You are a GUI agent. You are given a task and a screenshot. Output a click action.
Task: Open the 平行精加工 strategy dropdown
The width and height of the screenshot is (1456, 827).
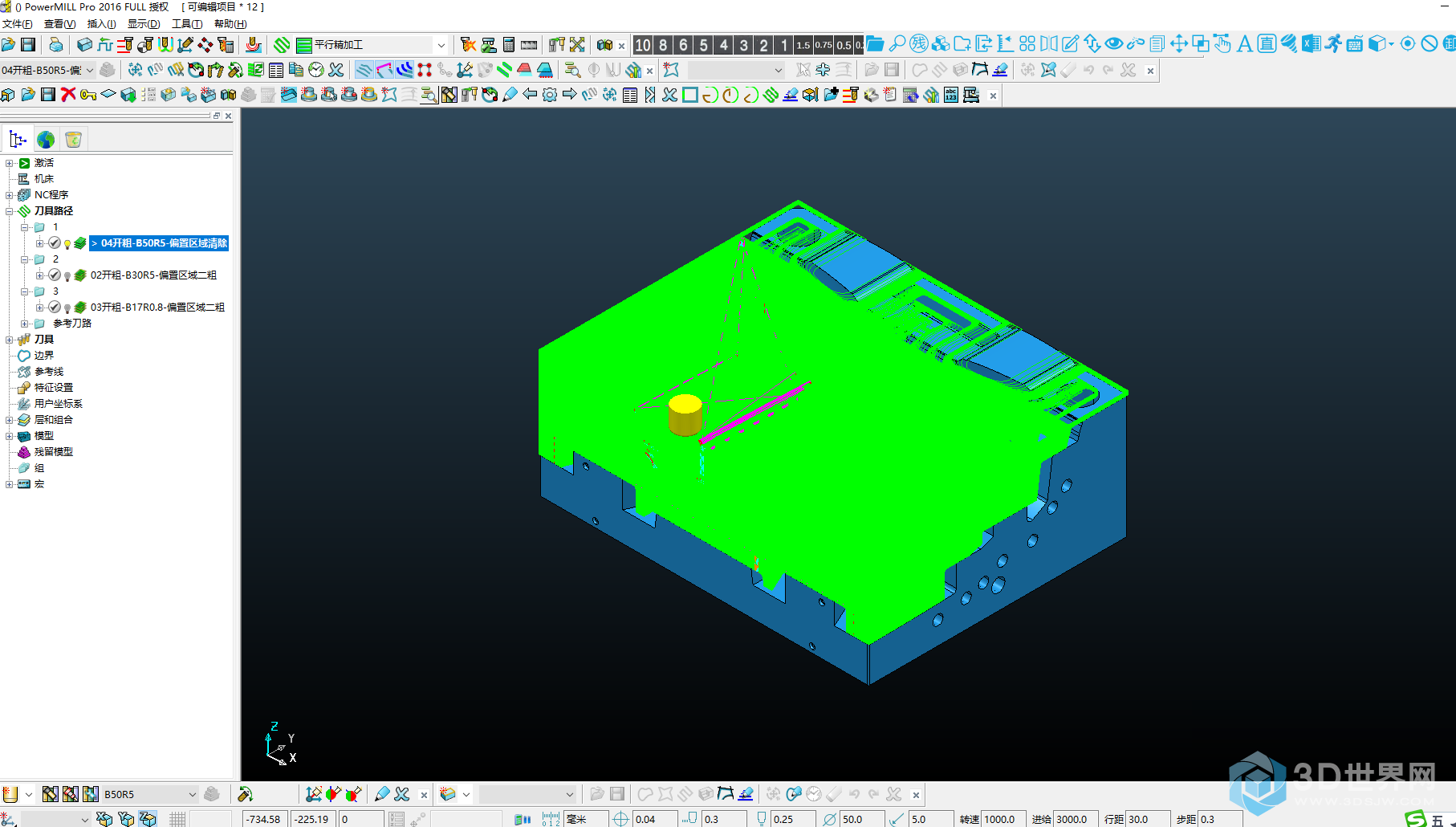pos(441,45)
